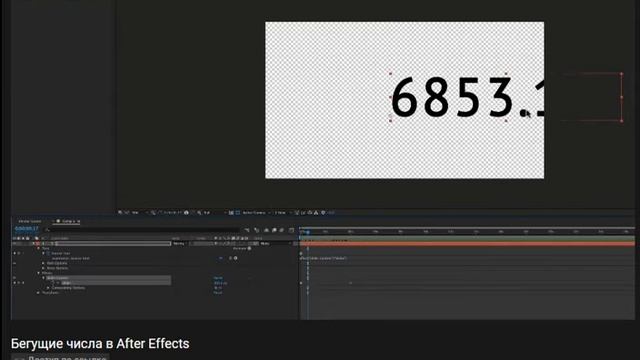Click the expression pick whip icon

click(230, 258)
